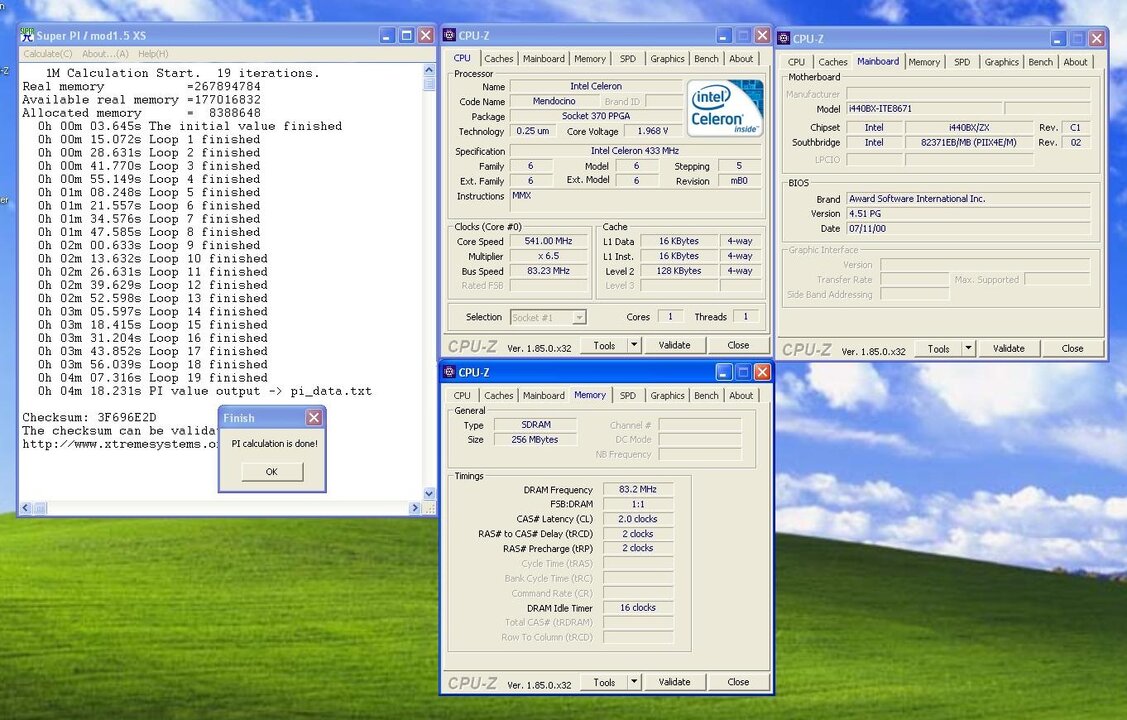Image resolution: width=1127 pixels, height=720 pixels.
Task: Open the About tab in the CPU-Z Mainboard window
Action: point(1075,63)
